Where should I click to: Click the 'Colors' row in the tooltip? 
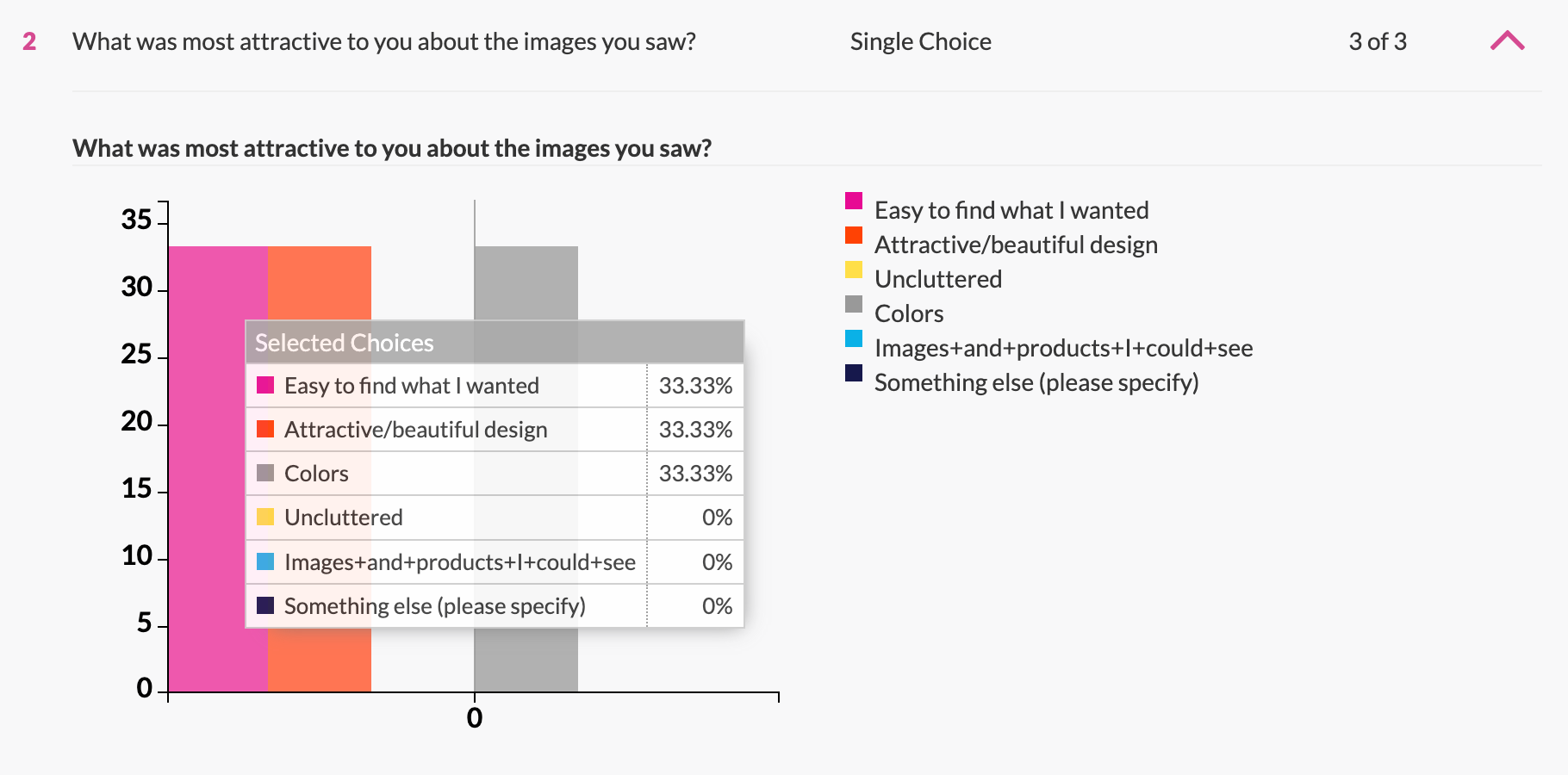coord(495,474)
